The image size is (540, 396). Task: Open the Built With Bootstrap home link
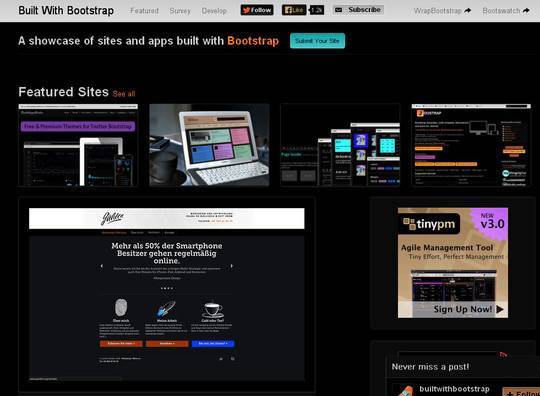(66, 11)
